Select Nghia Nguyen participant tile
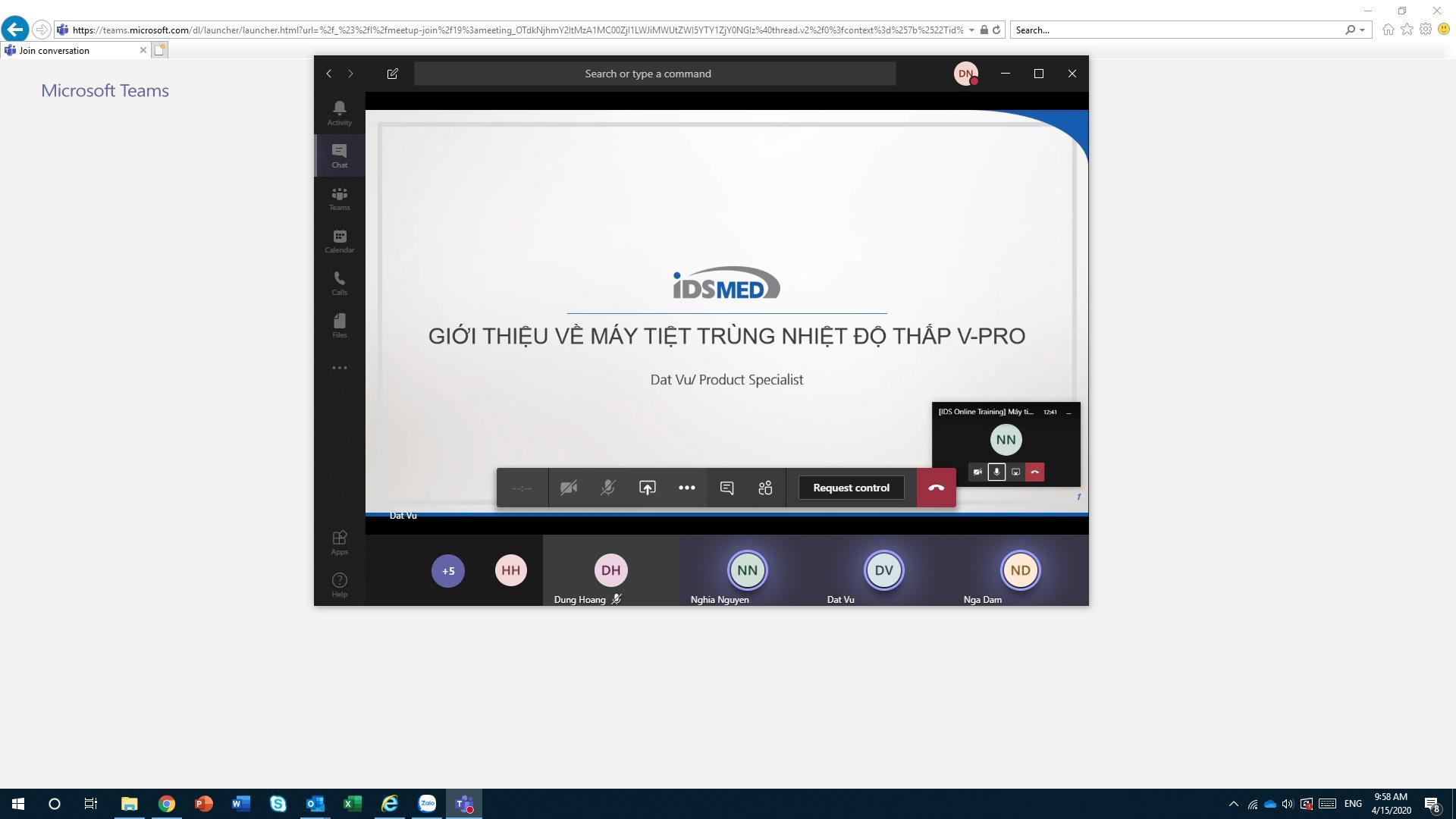Viewport: 1456px width, 819px height. [747, 570]
